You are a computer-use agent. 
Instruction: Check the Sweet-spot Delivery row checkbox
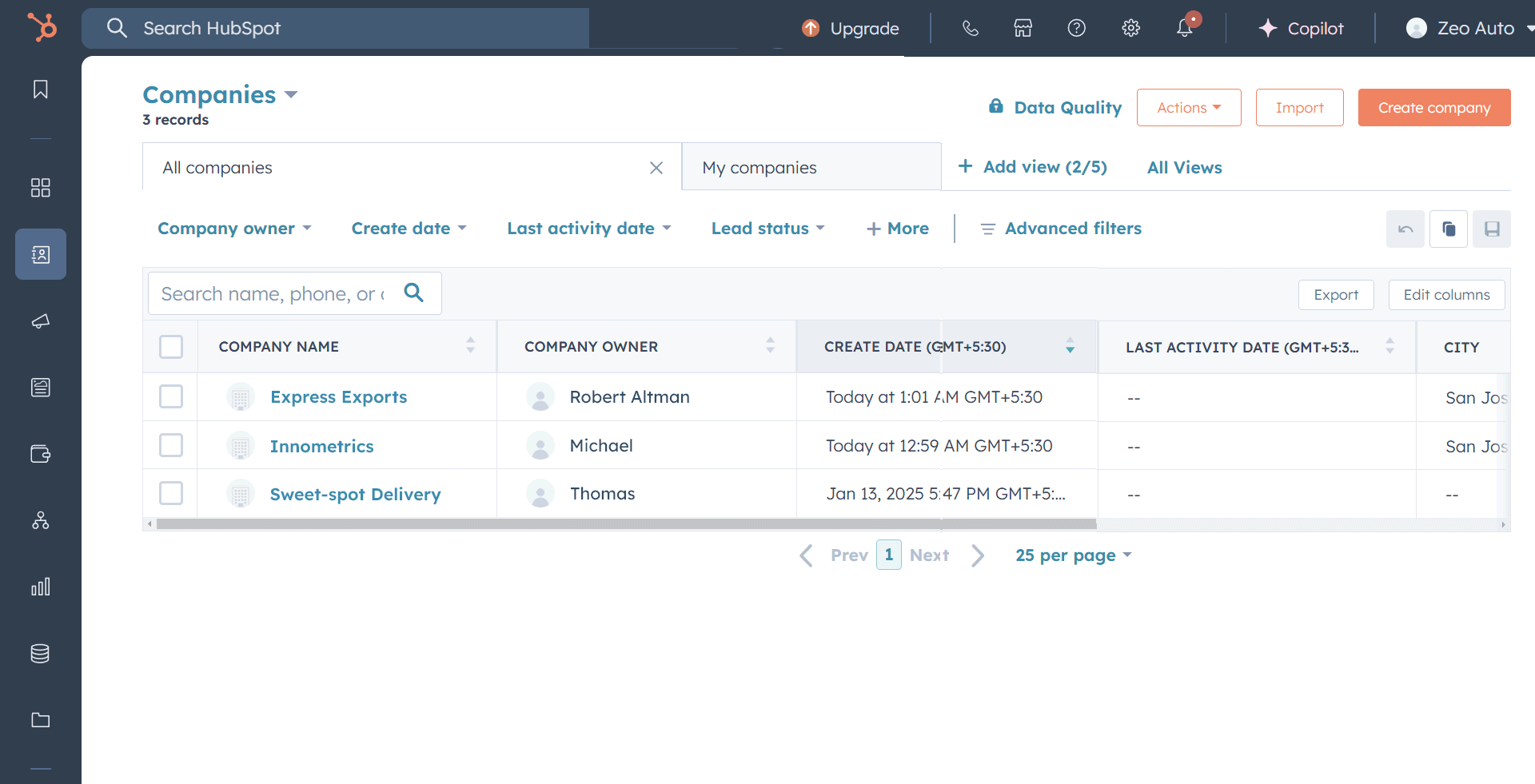pyautogui.click(x=170, y=493)
